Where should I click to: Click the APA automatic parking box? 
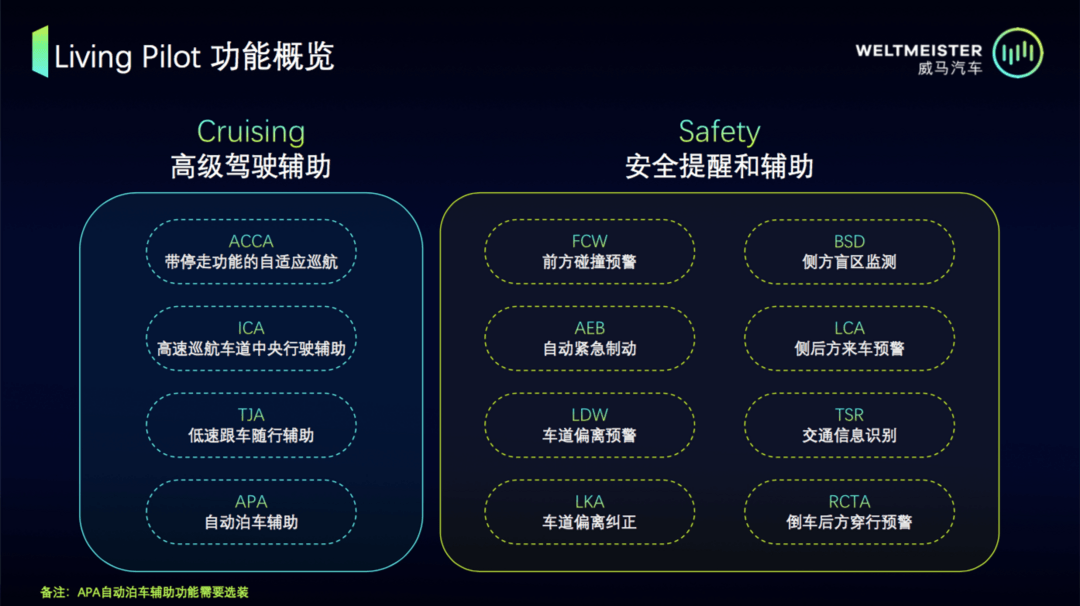(251, 512)
